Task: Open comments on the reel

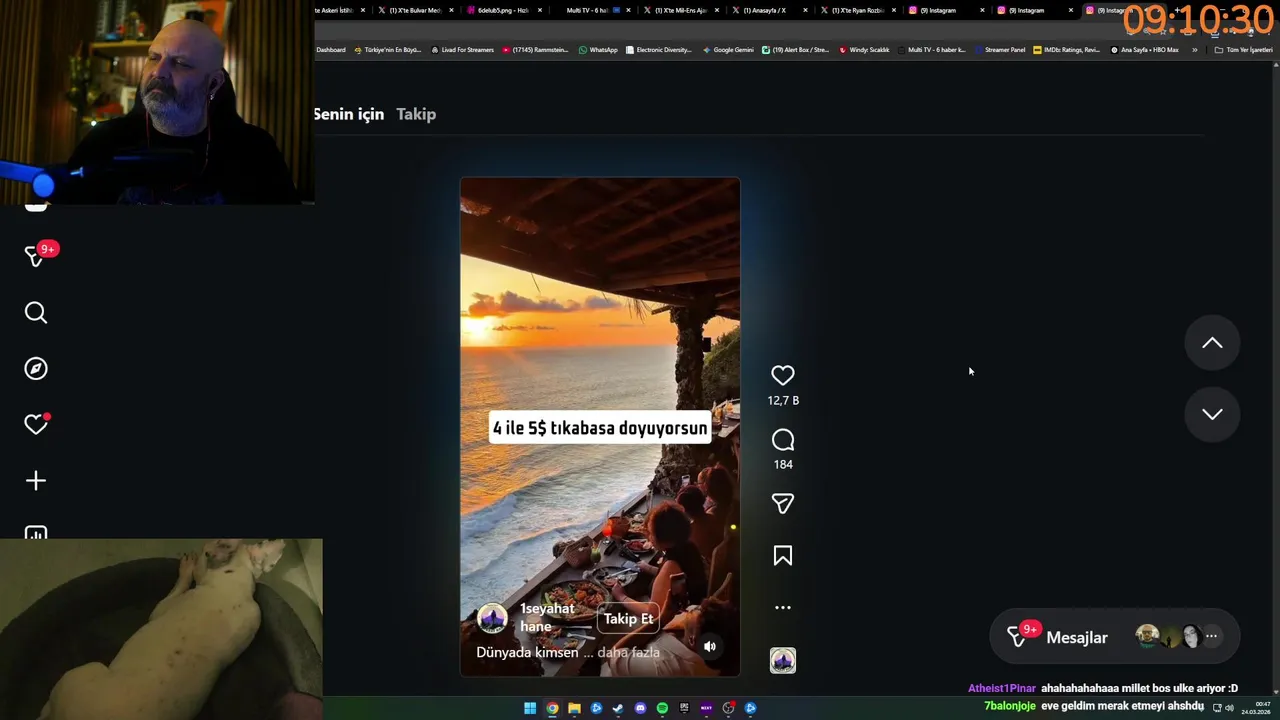Action: pyautogui.click(x=783, y=440)
